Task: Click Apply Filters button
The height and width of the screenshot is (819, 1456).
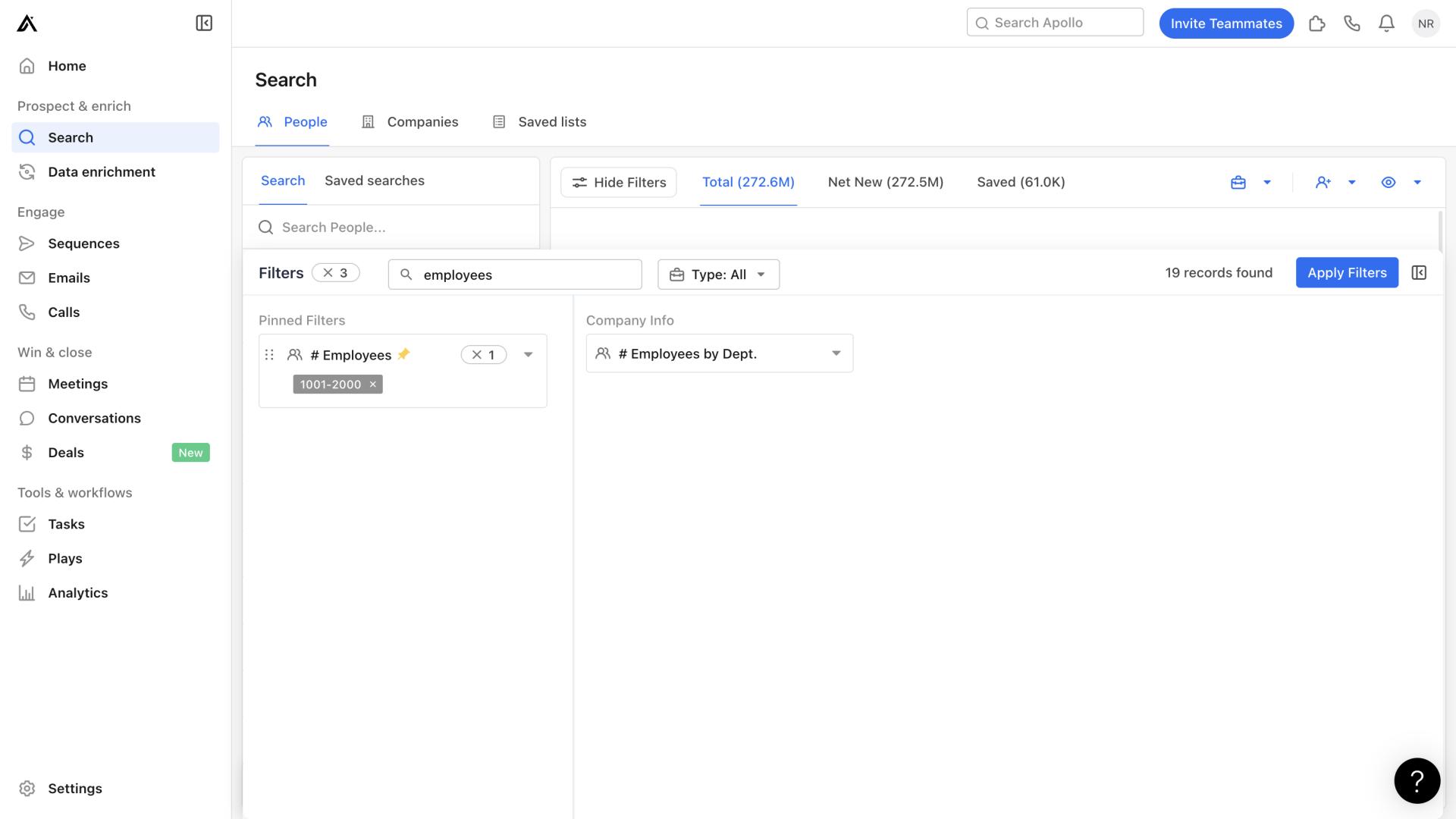Action: coord(1347,273)
